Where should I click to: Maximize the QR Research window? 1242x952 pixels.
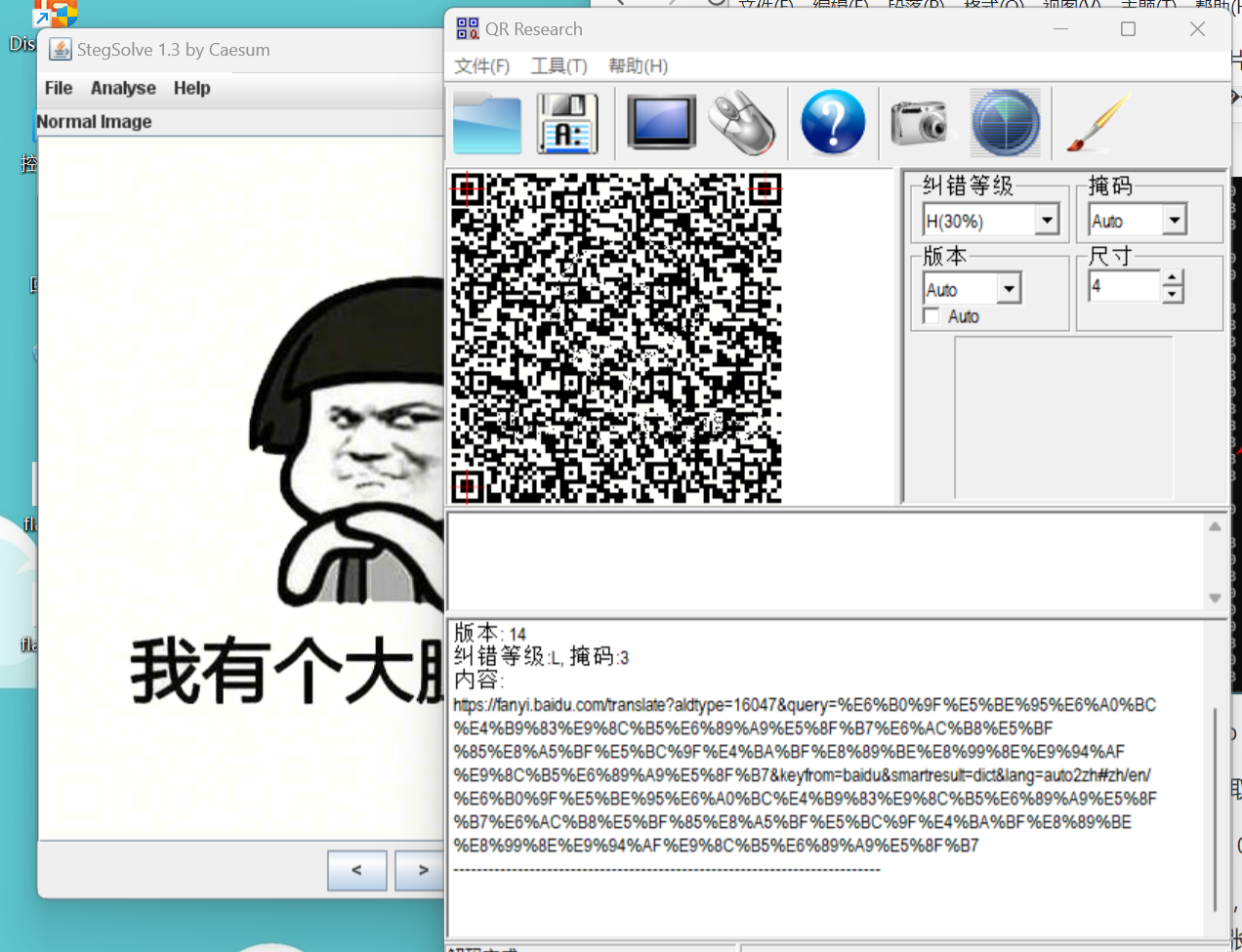(x=1128, y=29)
